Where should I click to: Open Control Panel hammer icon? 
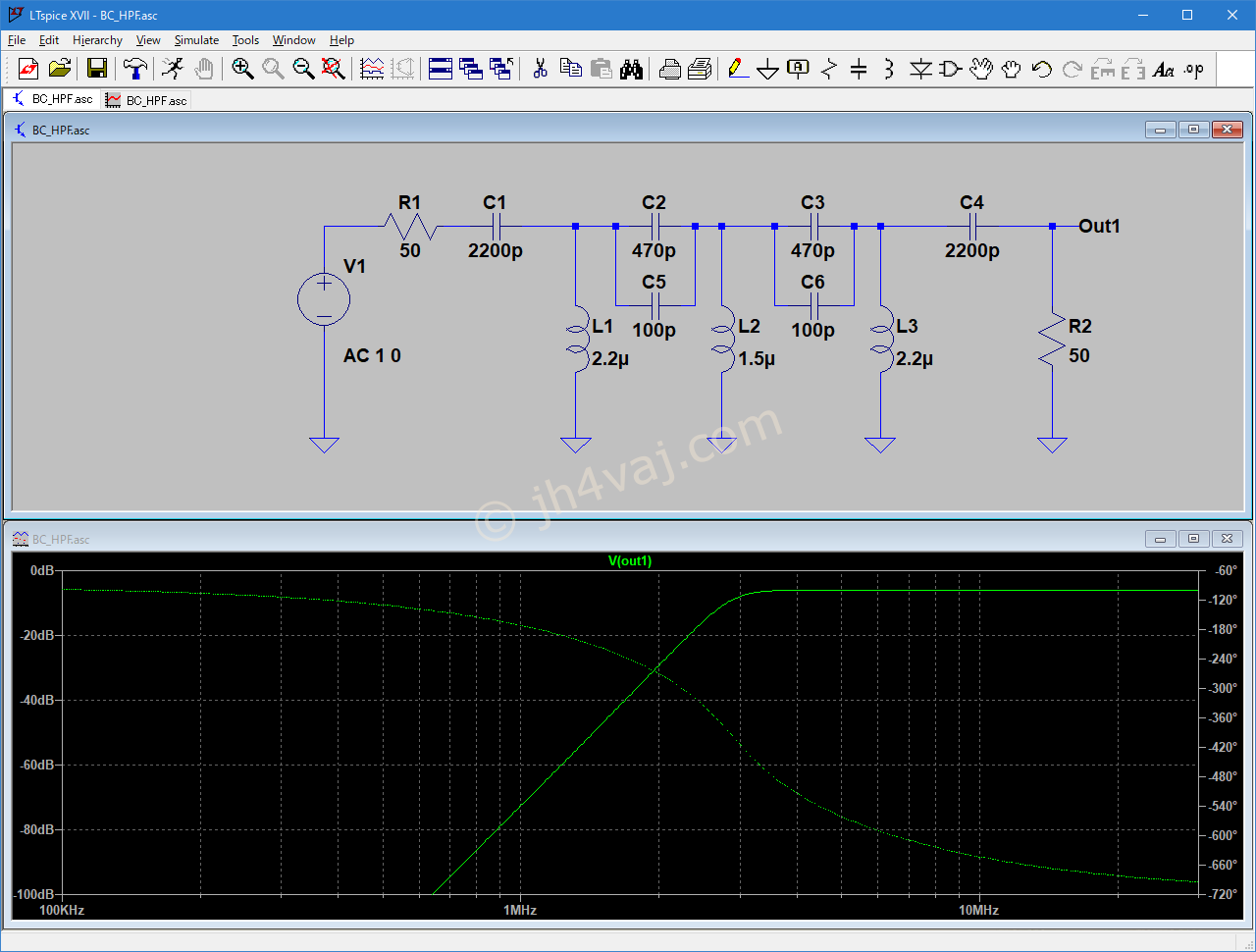[135, 69]
